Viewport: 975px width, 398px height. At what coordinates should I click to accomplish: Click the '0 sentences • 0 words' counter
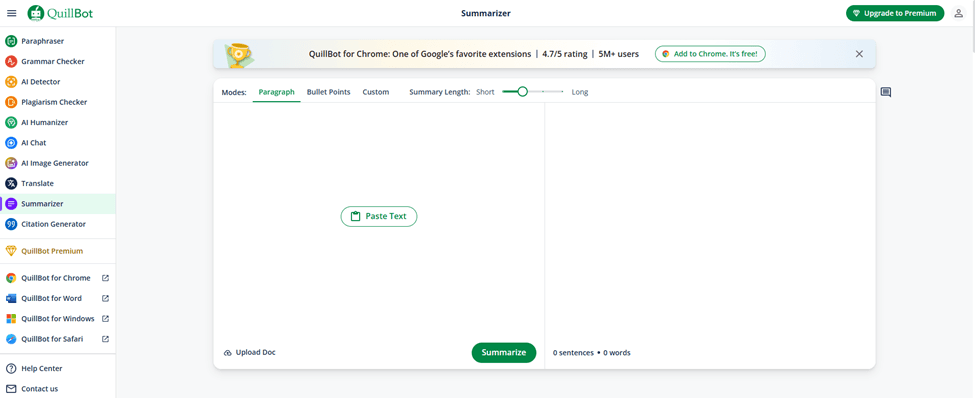(591, 353)
